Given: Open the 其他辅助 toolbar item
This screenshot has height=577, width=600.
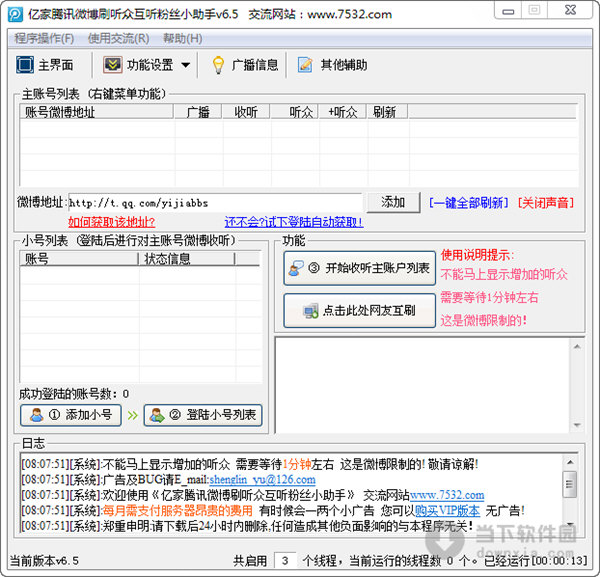Looking at the screenshot, I should (x=332, y=65).
